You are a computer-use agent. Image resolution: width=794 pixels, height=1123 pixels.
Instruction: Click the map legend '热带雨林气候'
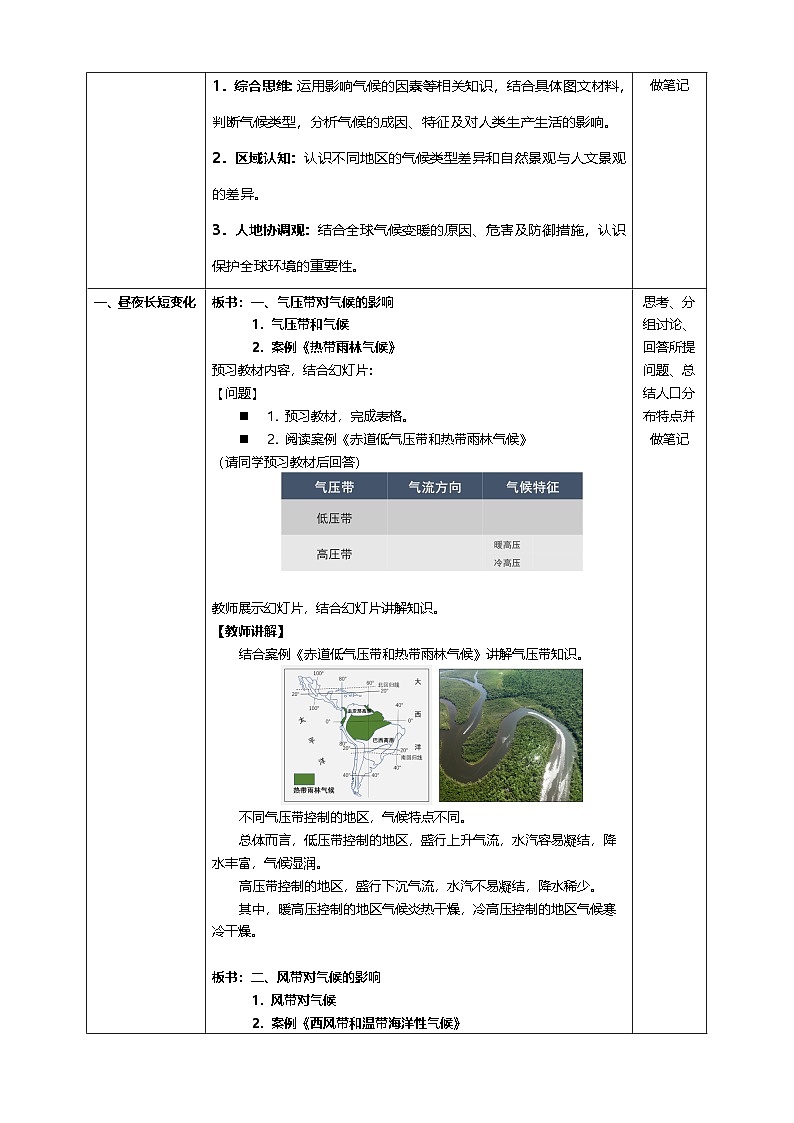pos(314,789)
